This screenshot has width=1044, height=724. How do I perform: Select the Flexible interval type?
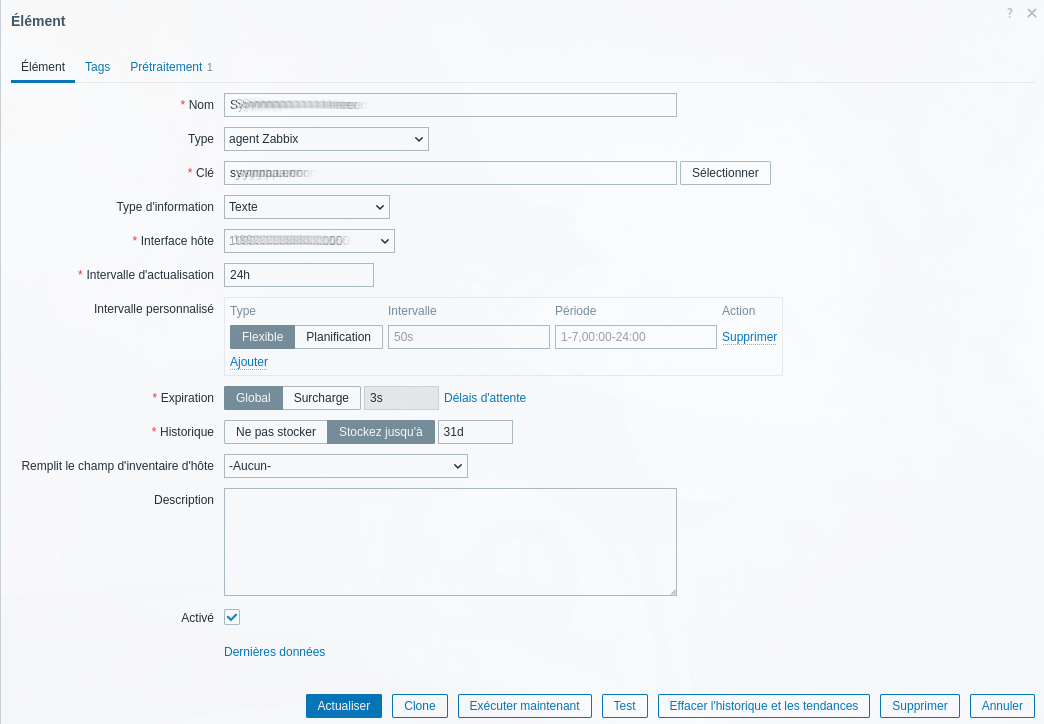(262, 337)
